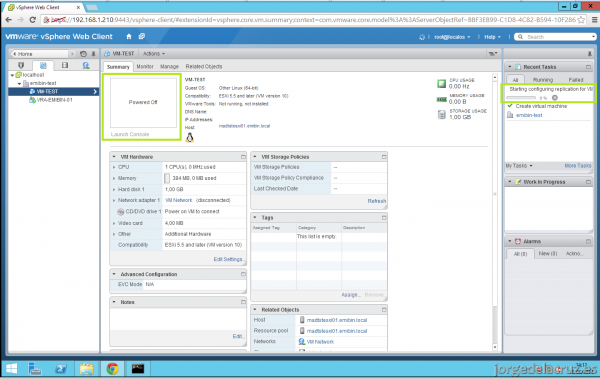Screen dimensions: 600x379
Task: Click the replication task progress bar
Action: tap(521, 98)
